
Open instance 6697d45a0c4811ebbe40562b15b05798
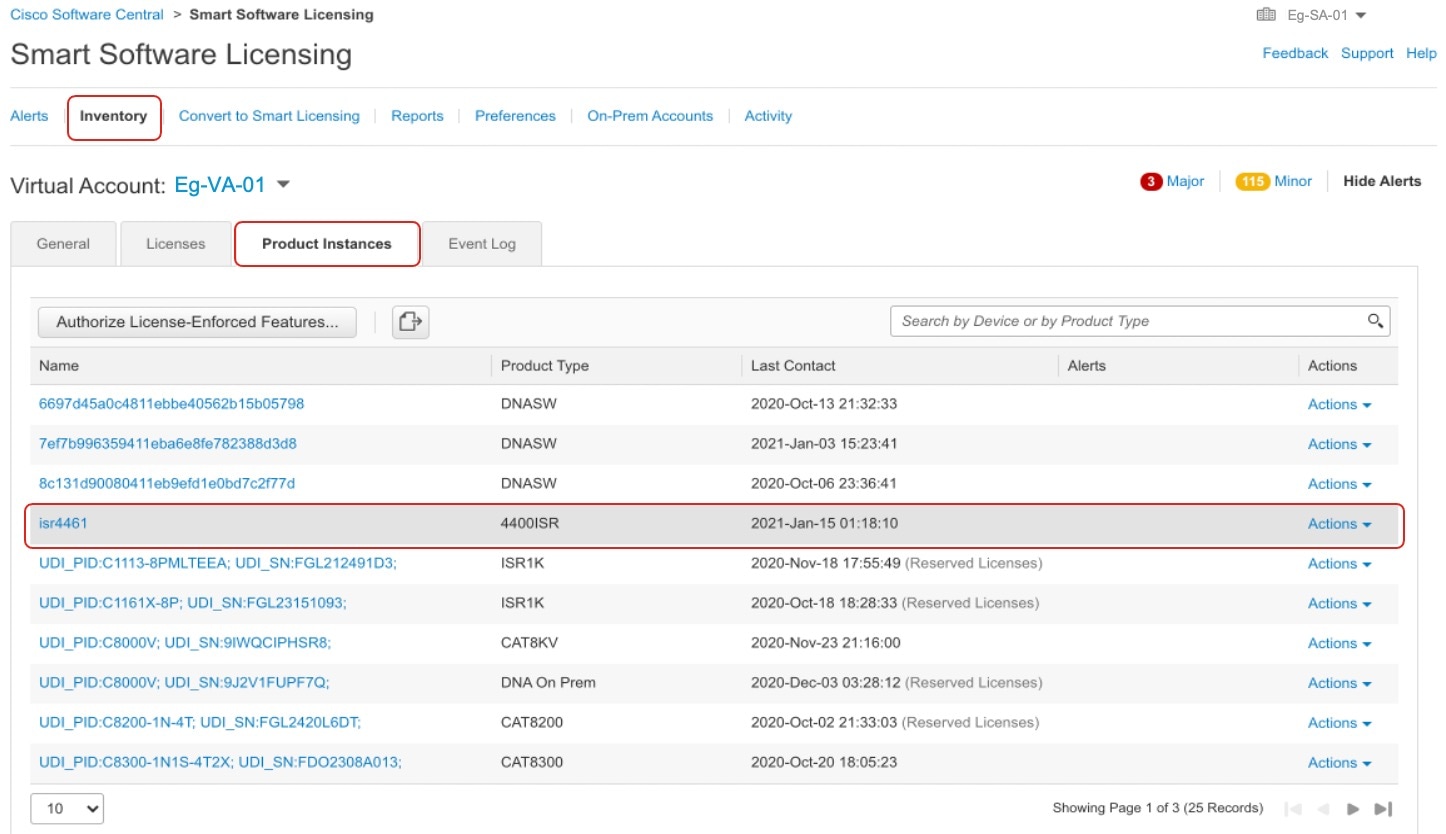click(171, 404)
